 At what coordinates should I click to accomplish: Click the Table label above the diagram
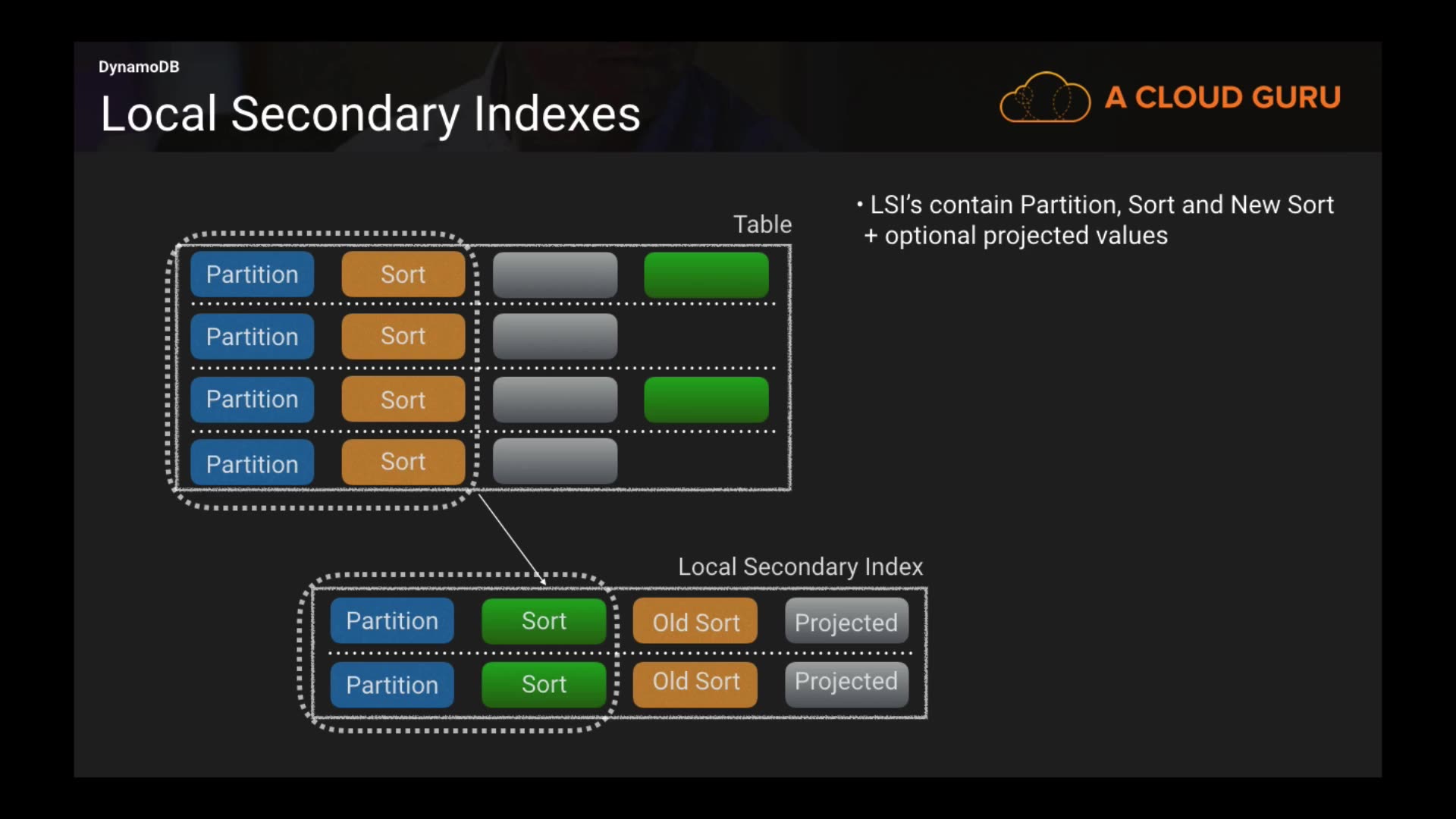(762, 224)
